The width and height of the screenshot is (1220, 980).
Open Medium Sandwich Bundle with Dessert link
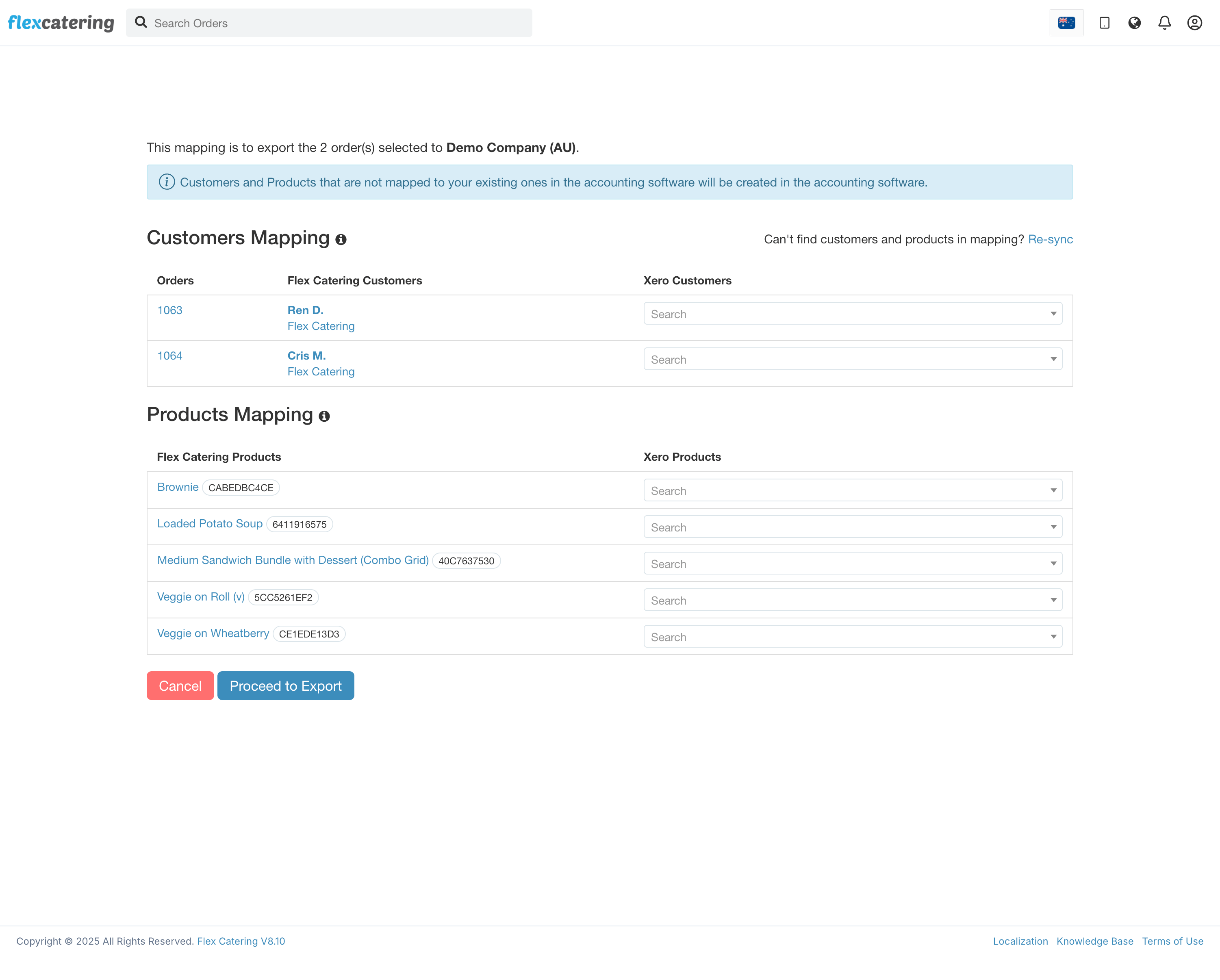[293, 560]
